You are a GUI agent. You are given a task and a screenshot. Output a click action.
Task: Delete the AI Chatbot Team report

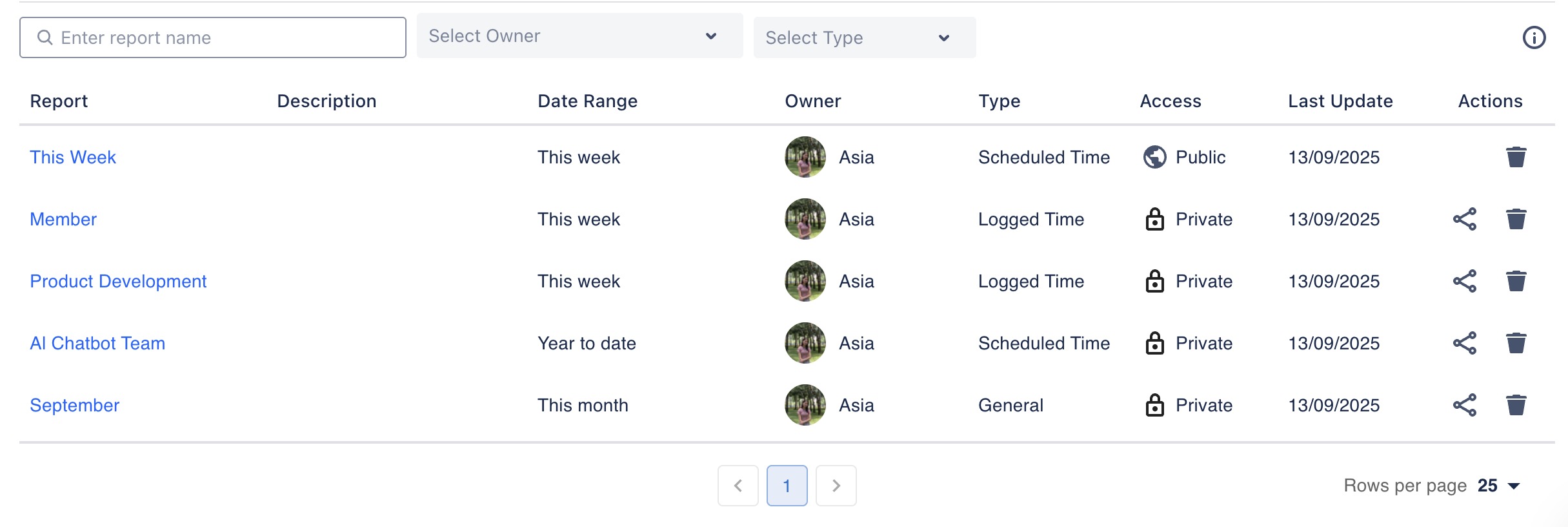click(1516, 343)
